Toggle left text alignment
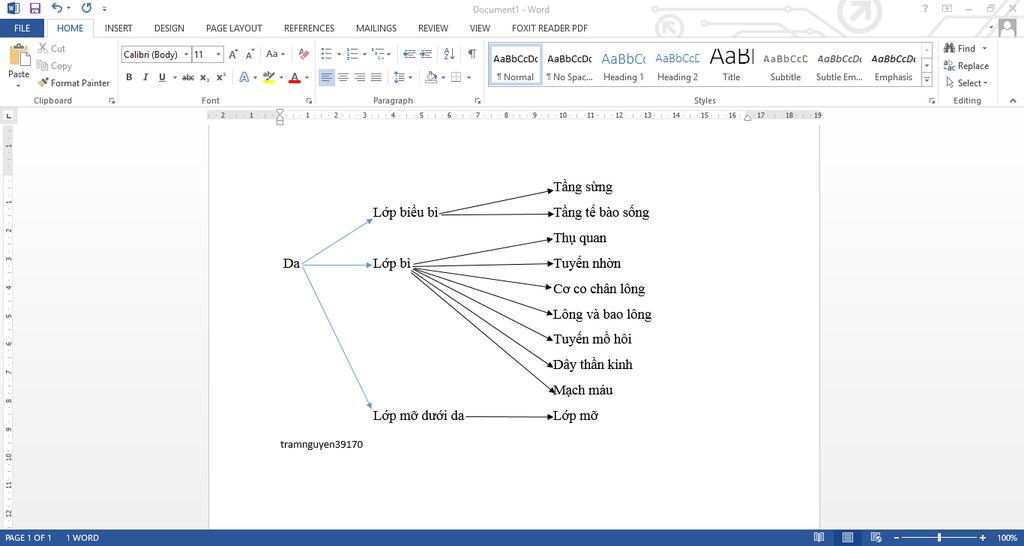The width and height of the screenshot is (1024, 546). pos(327,77)
